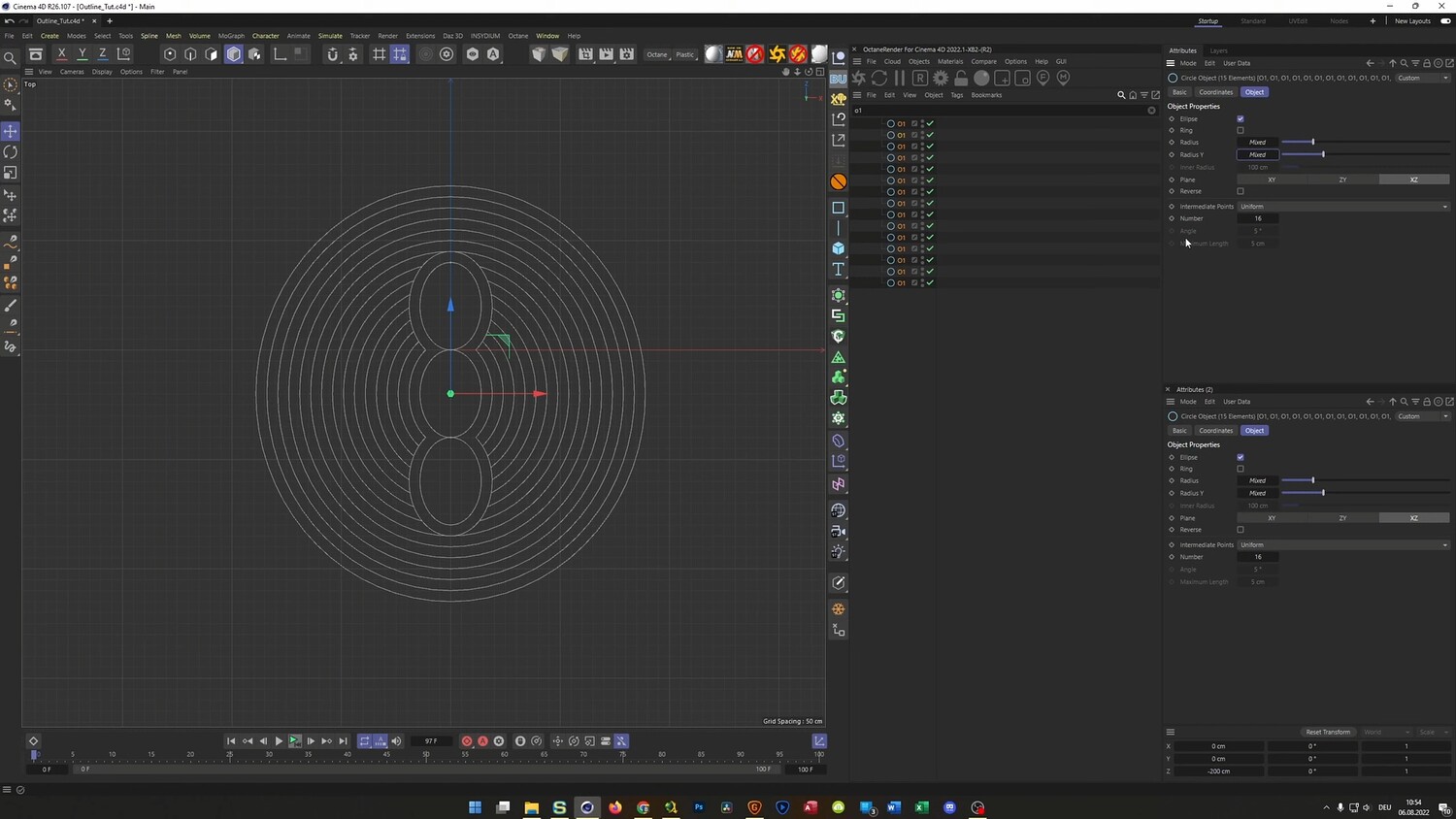Image resolution: width=1456 pixels, height=819 pixels.
Task: Switch to the Layers tab
Action: 1218,50
